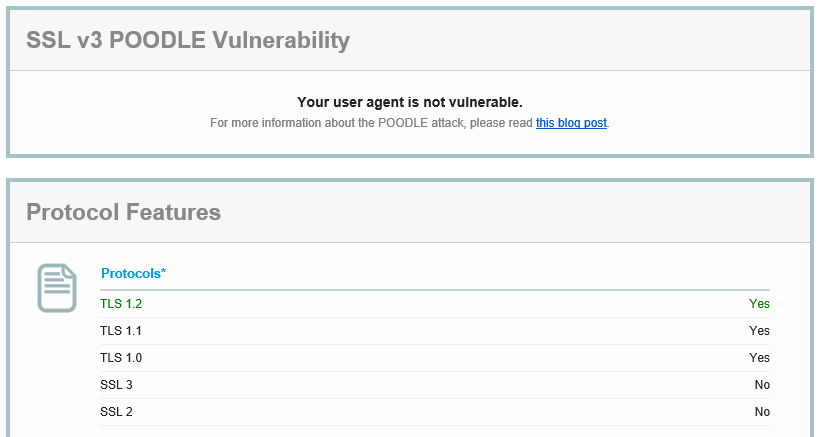Select the TLS 1.2 protocol label
820x437 pixels.
tap(114, 304)
